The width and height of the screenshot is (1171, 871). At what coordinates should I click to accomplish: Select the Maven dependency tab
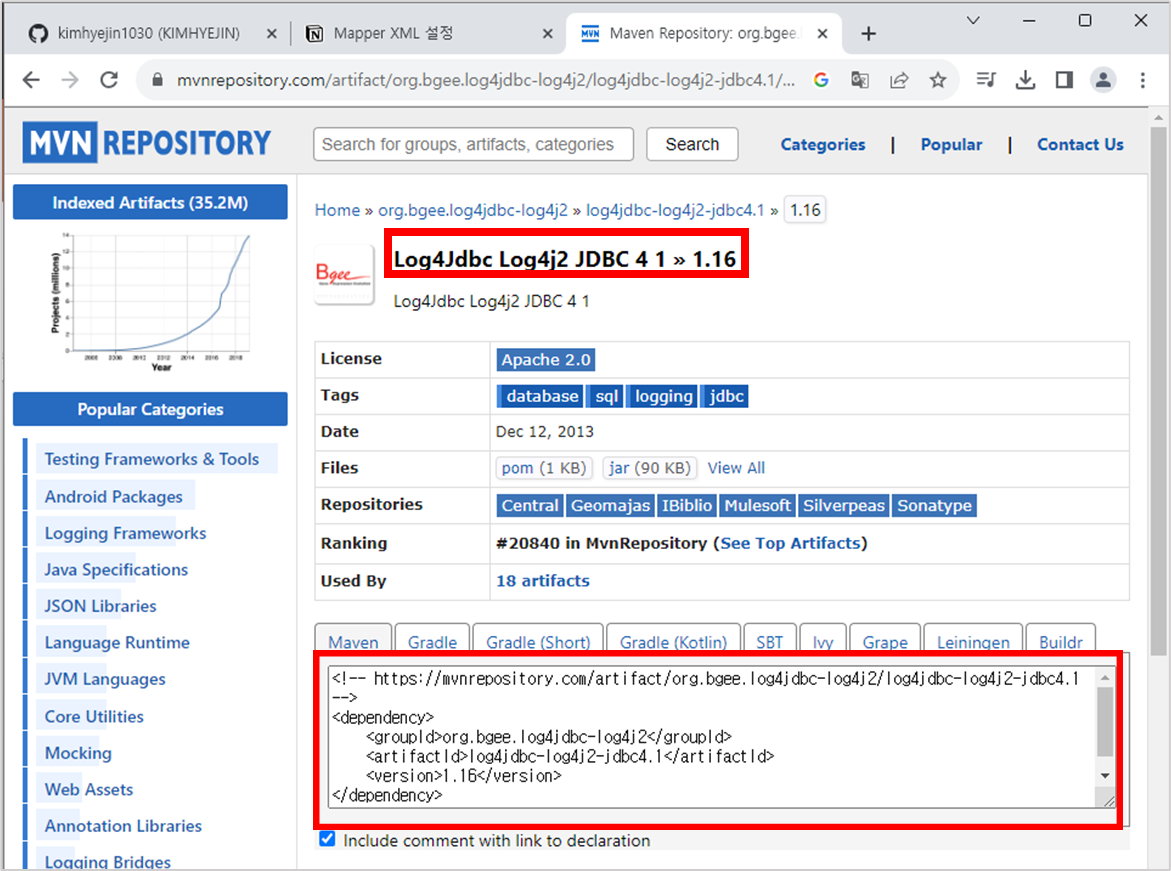click(x=352, y=640)
